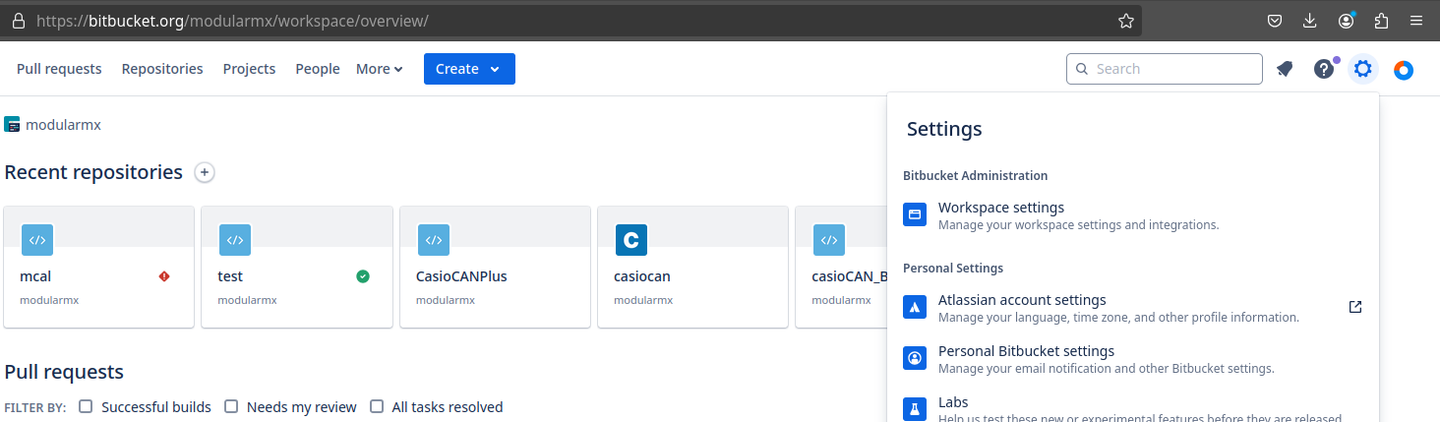This screenshot has height=422, width=1440.
Task: Go to Pull requests in top navigation
Action: 59,69
